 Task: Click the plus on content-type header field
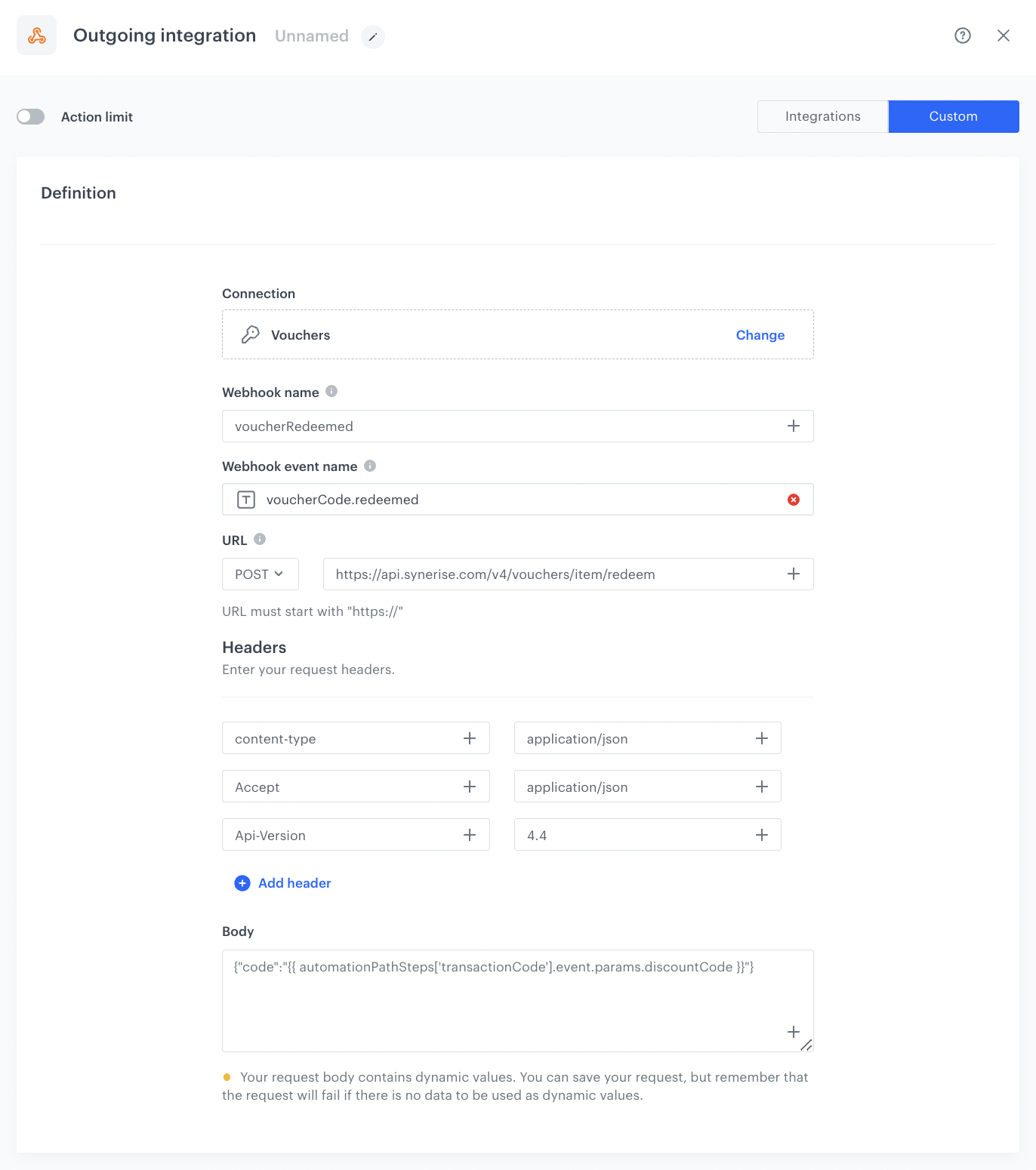click(470, 738)
